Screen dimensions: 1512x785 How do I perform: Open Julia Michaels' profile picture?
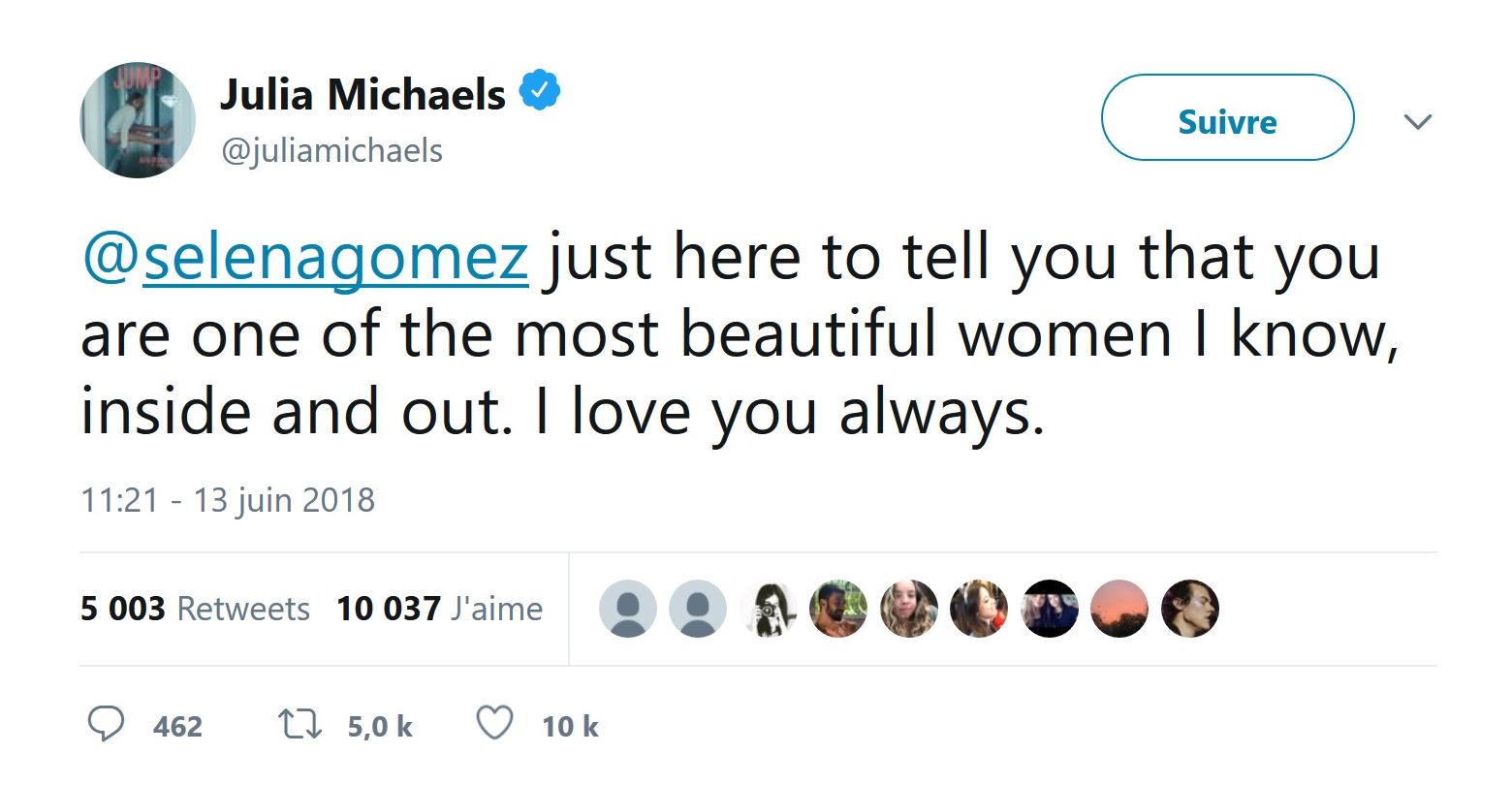[138, 120]
